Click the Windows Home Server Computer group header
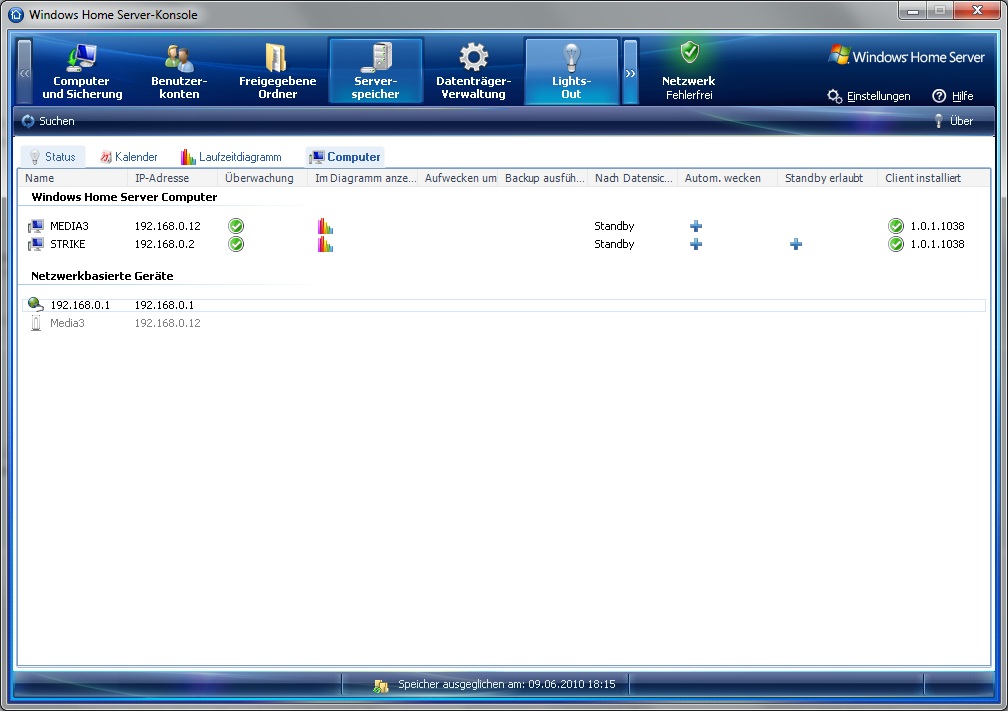The height and width of the screenshot is (716, 1008). click(x=124, y=197)
